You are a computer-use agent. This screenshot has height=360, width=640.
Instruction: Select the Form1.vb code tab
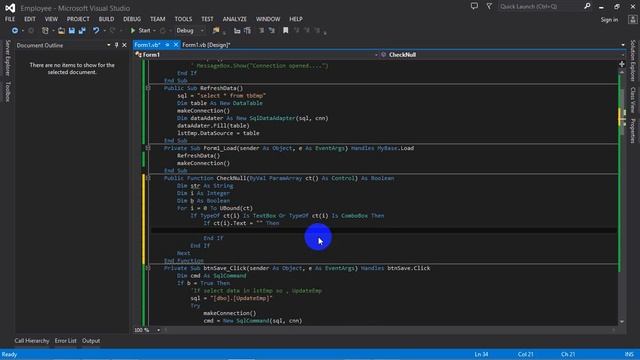click(147, 45)
